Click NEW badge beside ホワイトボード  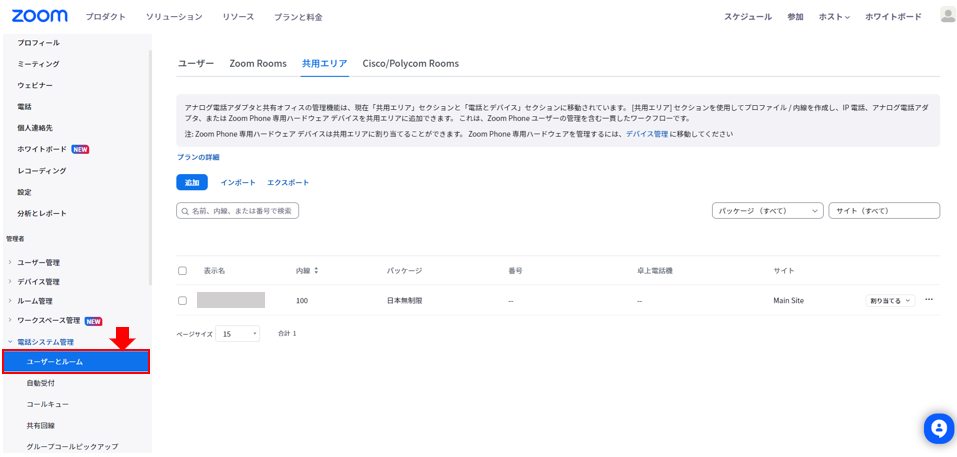pyautogui.click(x=81, y=149)
